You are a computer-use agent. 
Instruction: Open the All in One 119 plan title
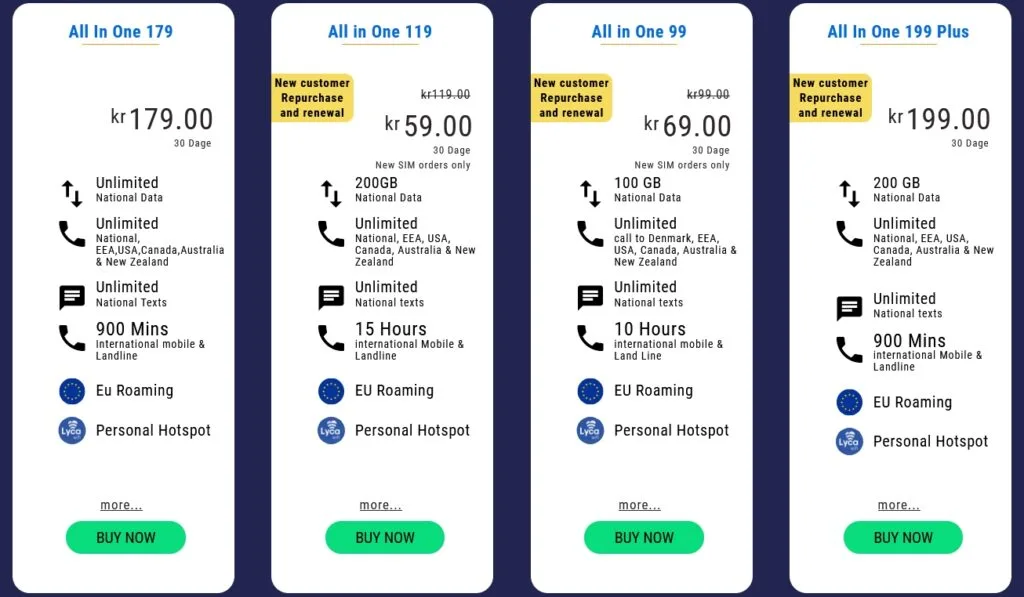pyautogui.click(x=380, y=32)
